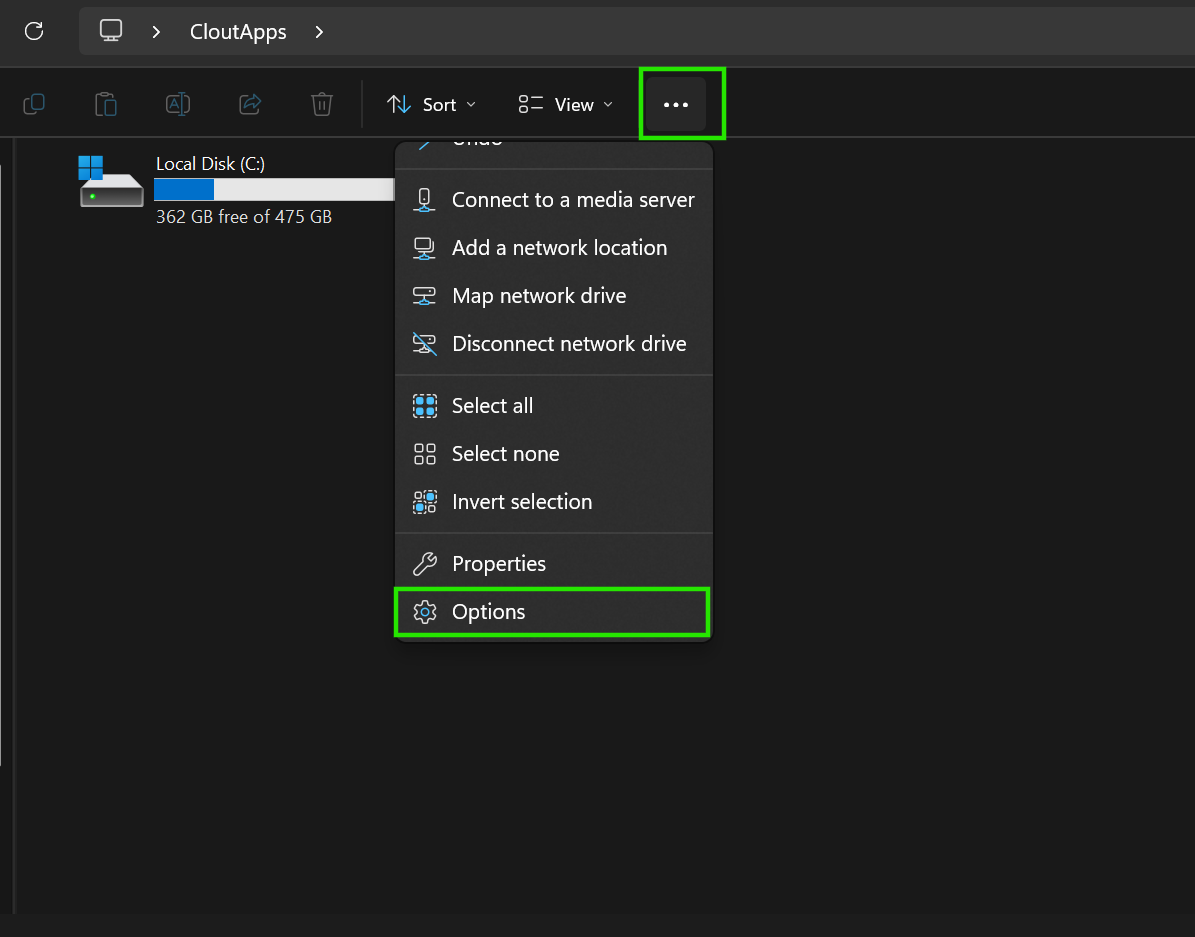The height and width of the screenshot is (937, 1195).
Task: Navigate to CloutApps via the breadcrumb
Action: [x=238, y=31]
